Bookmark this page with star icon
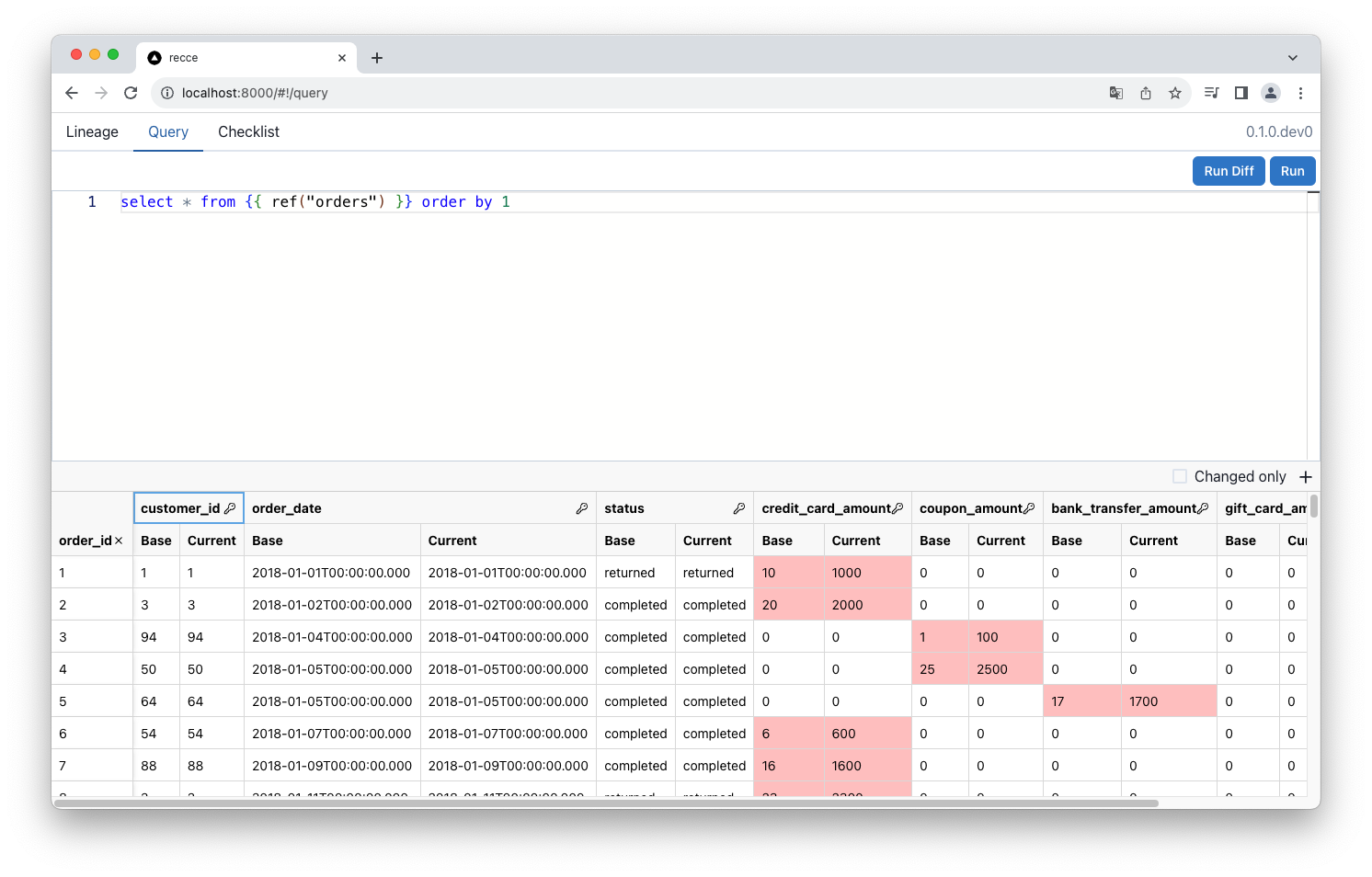This screenshot has width=1372, height=877. pyautogui.click(x=1175, y=93)
